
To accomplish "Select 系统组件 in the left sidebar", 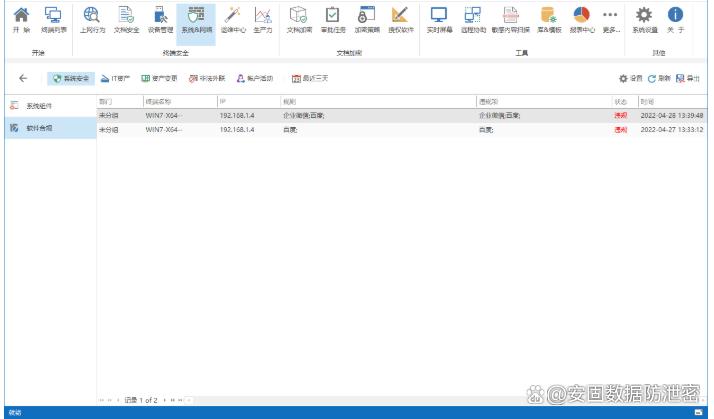I will [39, 105].
